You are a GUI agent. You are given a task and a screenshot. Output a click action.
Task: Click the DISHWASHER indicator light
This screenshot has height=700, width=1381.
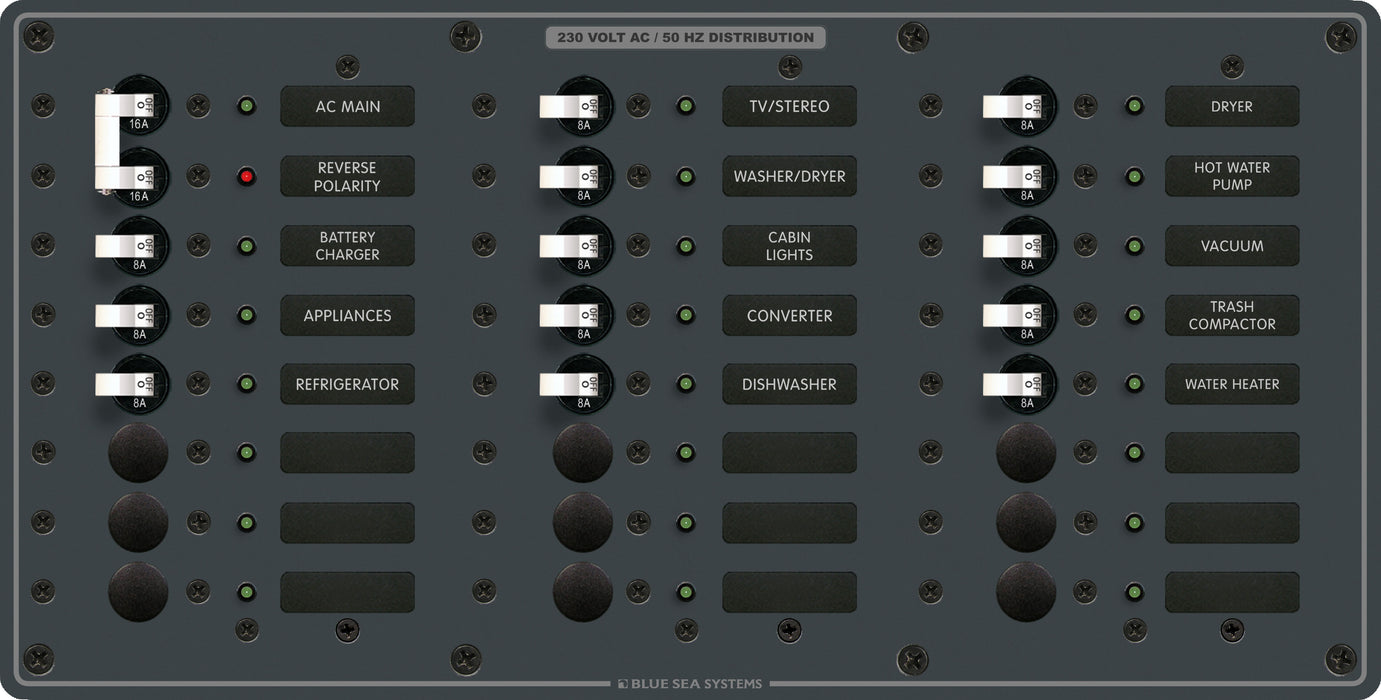pyautogui.click(x=686, y=383)
